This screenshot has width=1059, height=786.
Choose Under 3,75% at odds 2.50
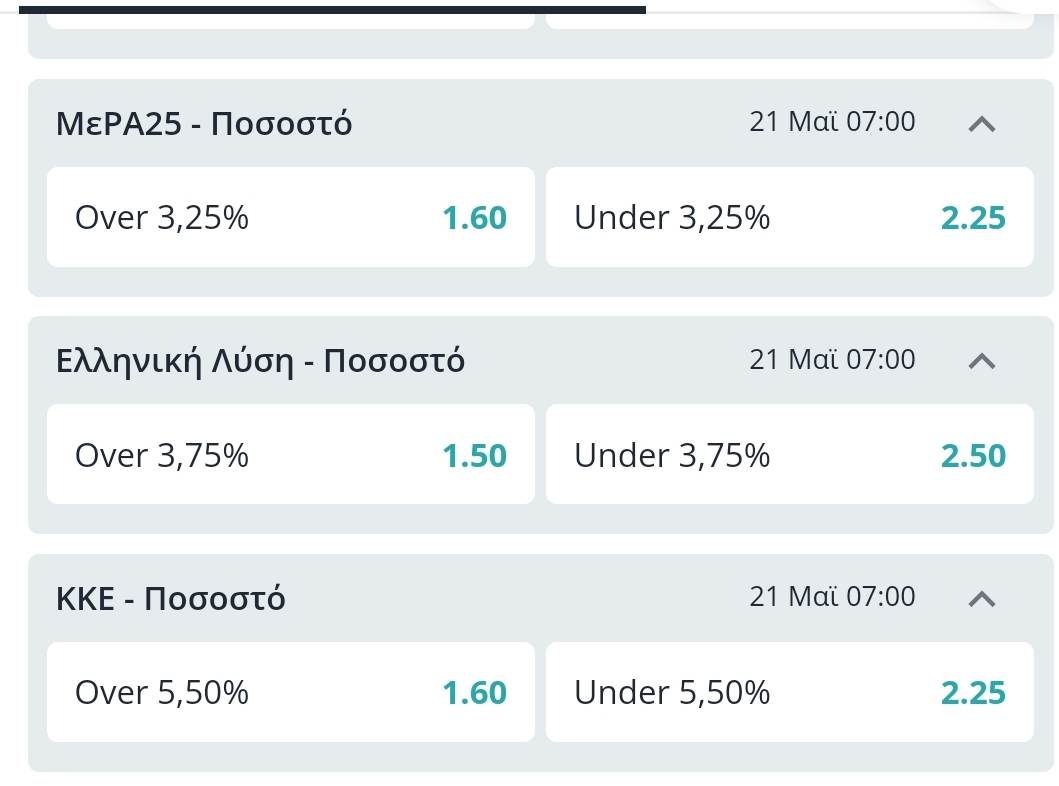789,455
